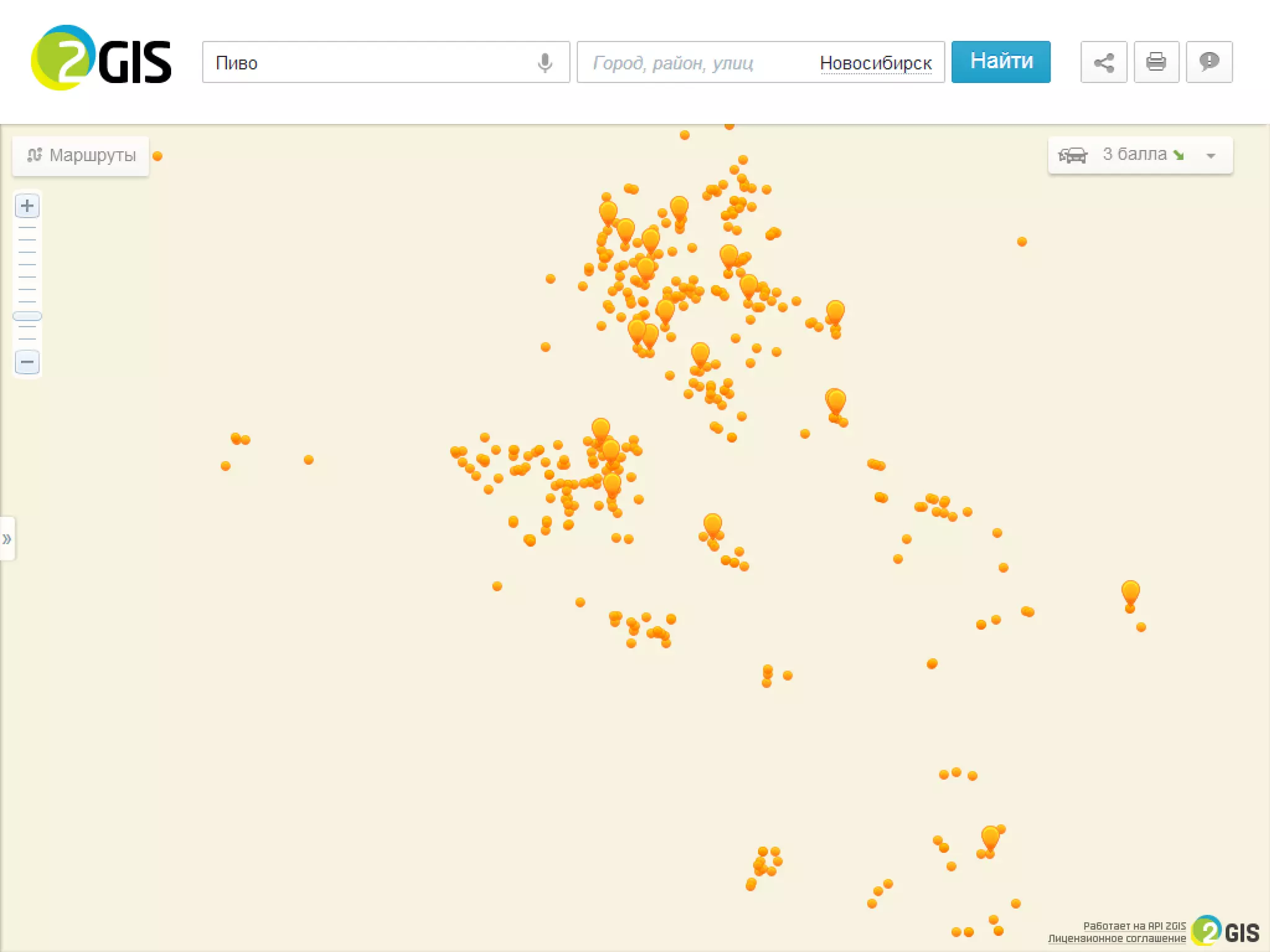Open the Лицензионное соглашение link
Image resolution: width=1270 pixels, height=952 pixels.
click(x=1116, y=938)
